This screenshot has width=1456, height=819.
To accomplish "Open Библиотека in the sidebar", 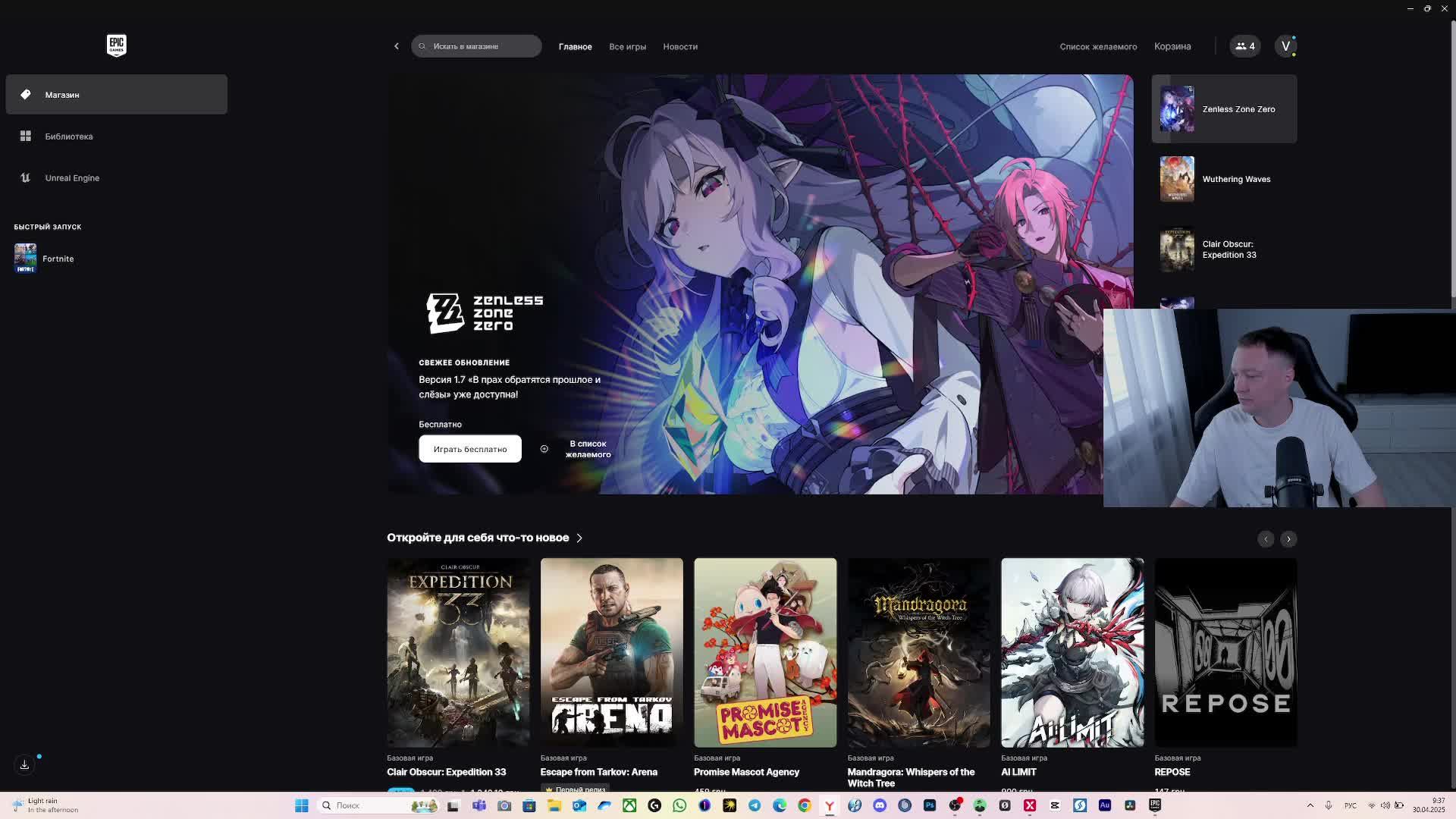I will 116,136.
